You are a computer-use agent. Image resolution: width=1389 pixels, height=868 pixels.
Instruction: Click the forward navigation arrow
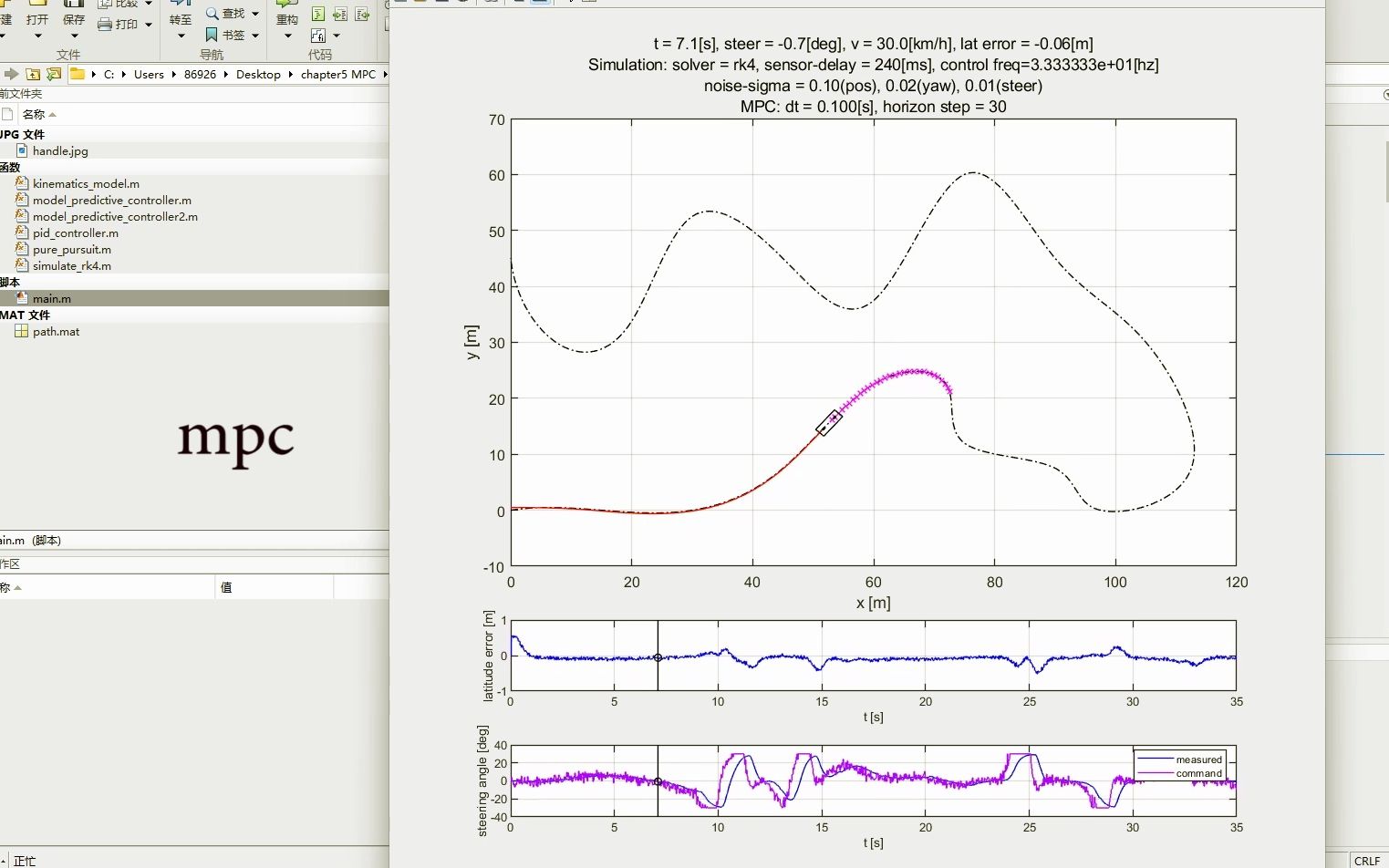pos(11,74)
